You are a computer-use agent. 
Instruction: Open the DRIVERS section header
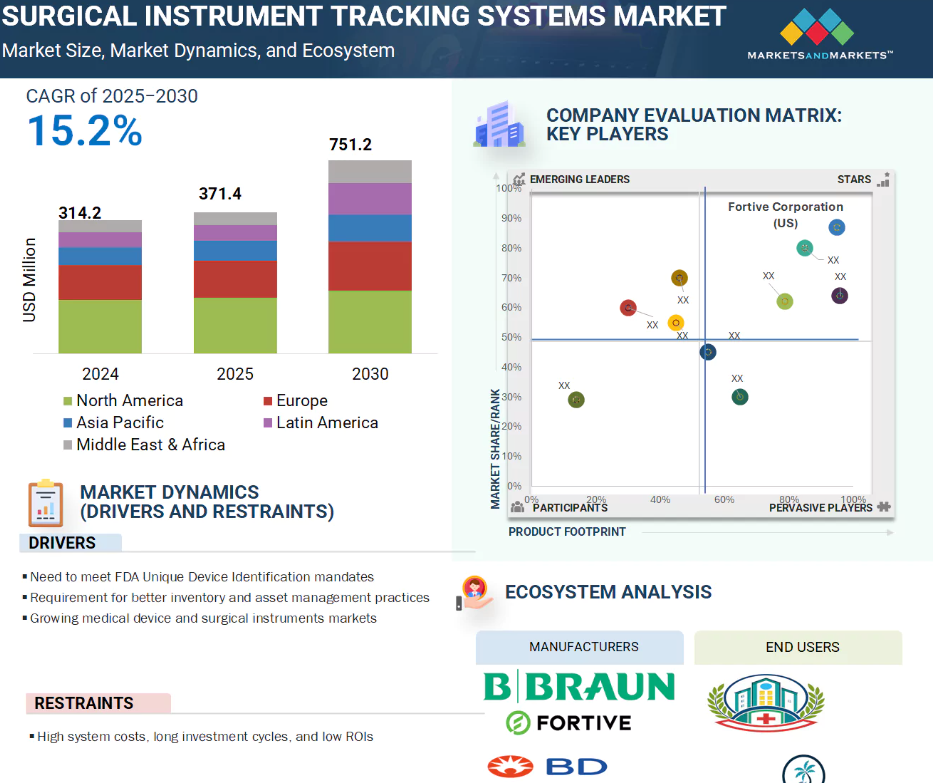(70, 543)
